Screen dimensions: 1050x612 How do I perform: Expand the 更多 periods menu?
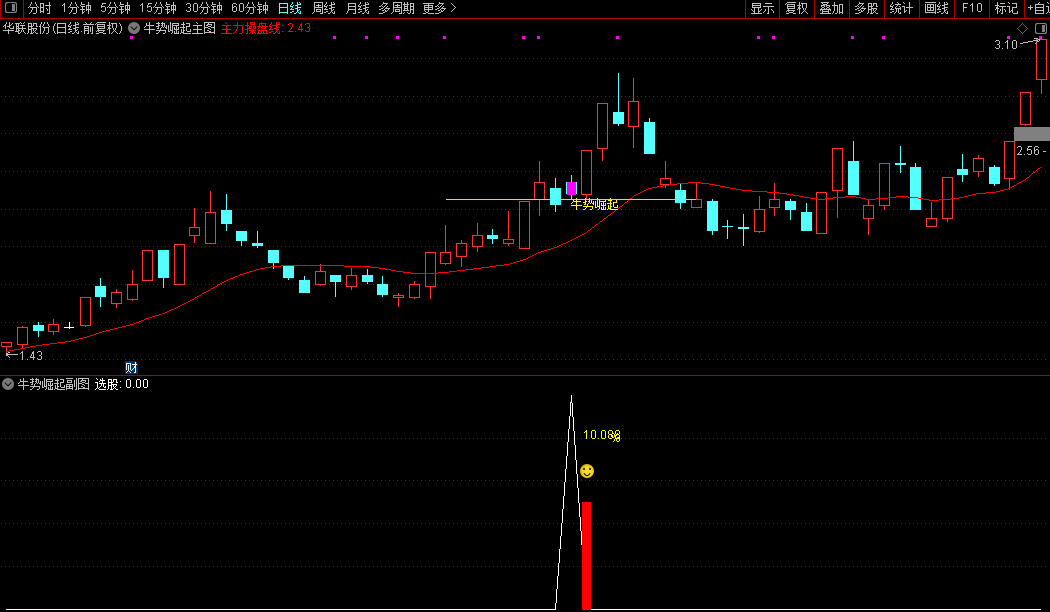(439, 8)
